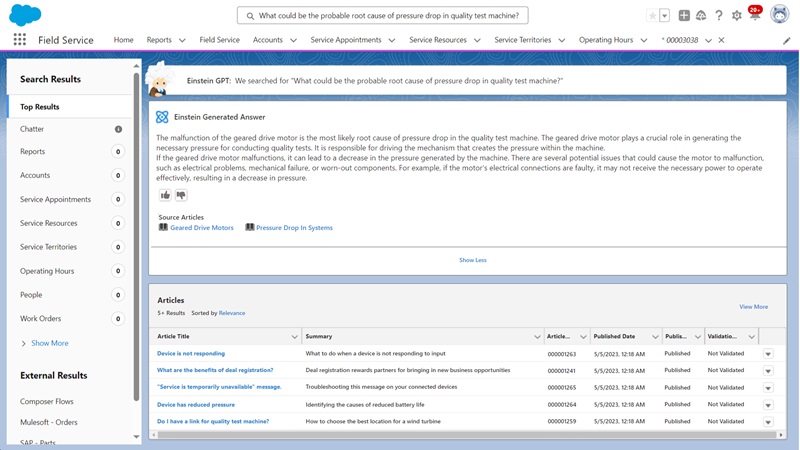Open the Setup gear icon
Viewport: 800px width, 450px height.
click(x=736, y=16)
